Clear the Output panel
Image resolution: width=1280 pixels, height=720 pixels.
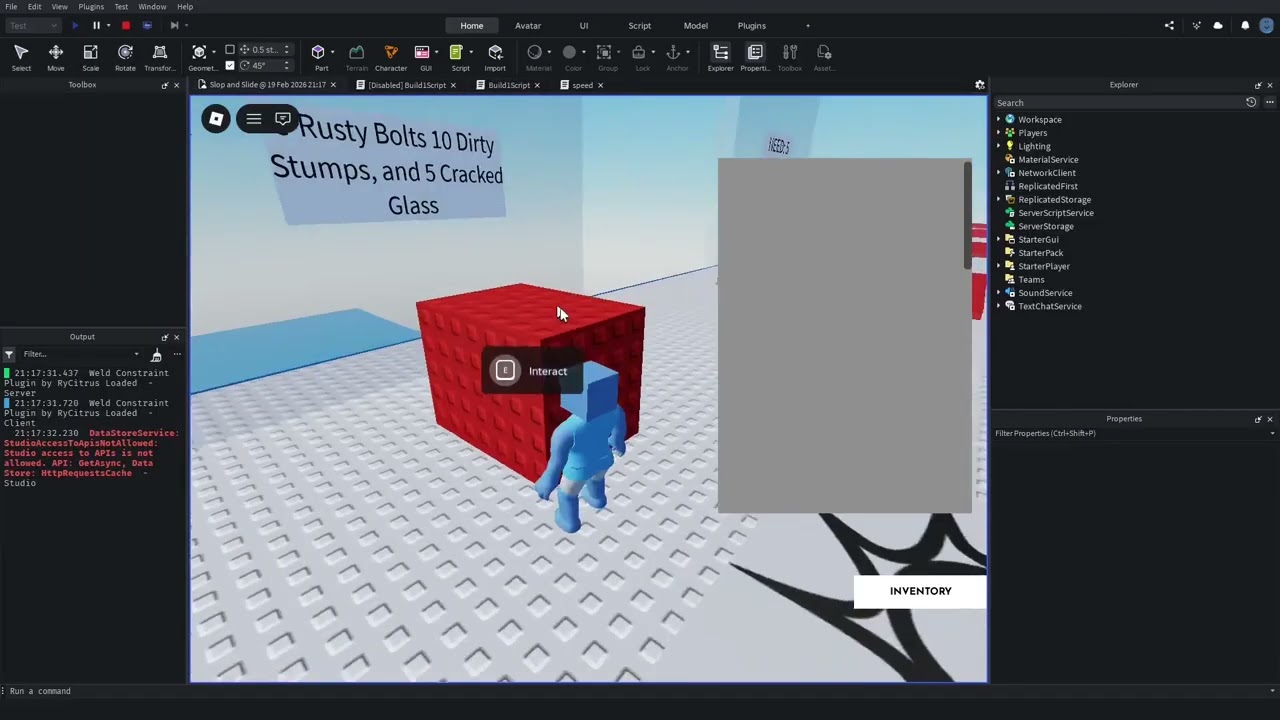pyautogui.click(x=156, y=355)
